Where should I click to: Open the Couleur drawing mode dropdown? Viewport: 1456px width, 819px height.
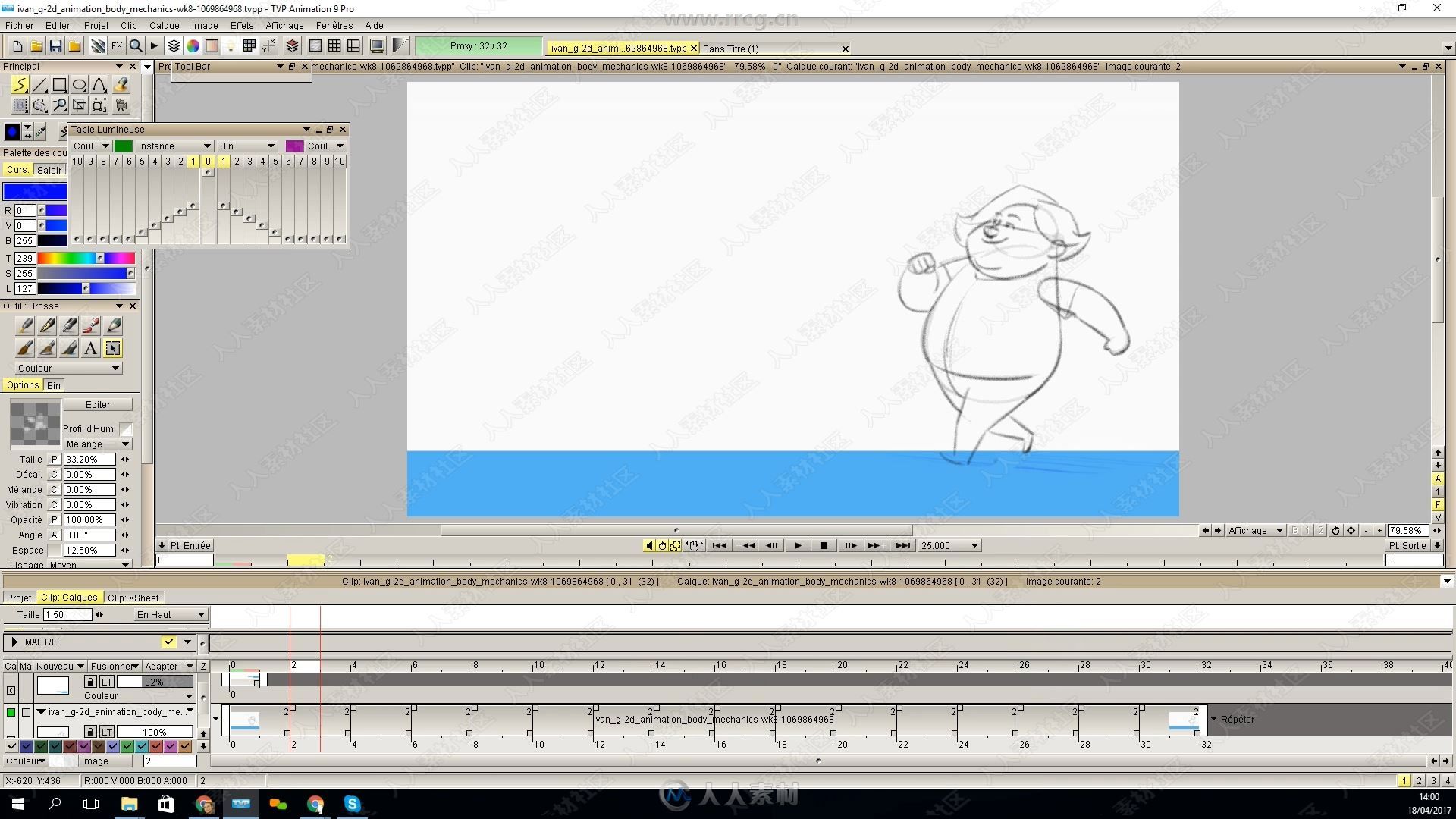67,369
